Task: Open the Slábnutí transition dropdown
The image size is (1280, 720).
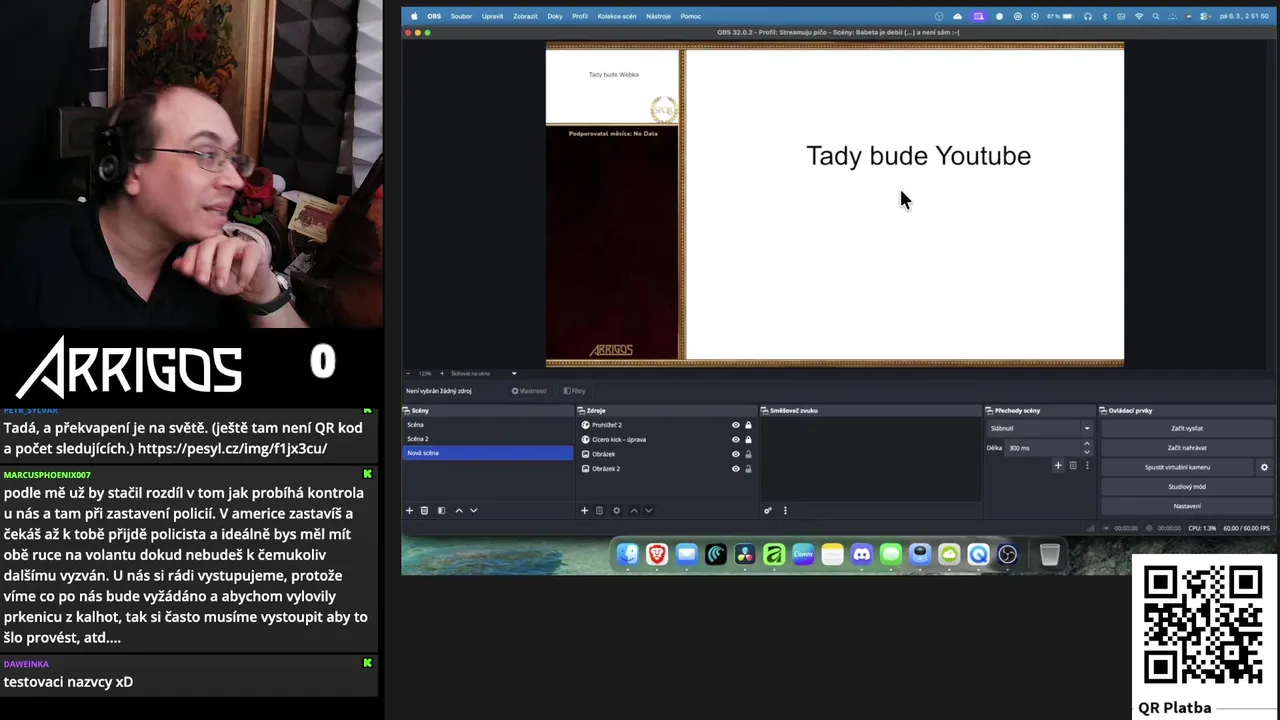Action: click(x=1039, y=428)
